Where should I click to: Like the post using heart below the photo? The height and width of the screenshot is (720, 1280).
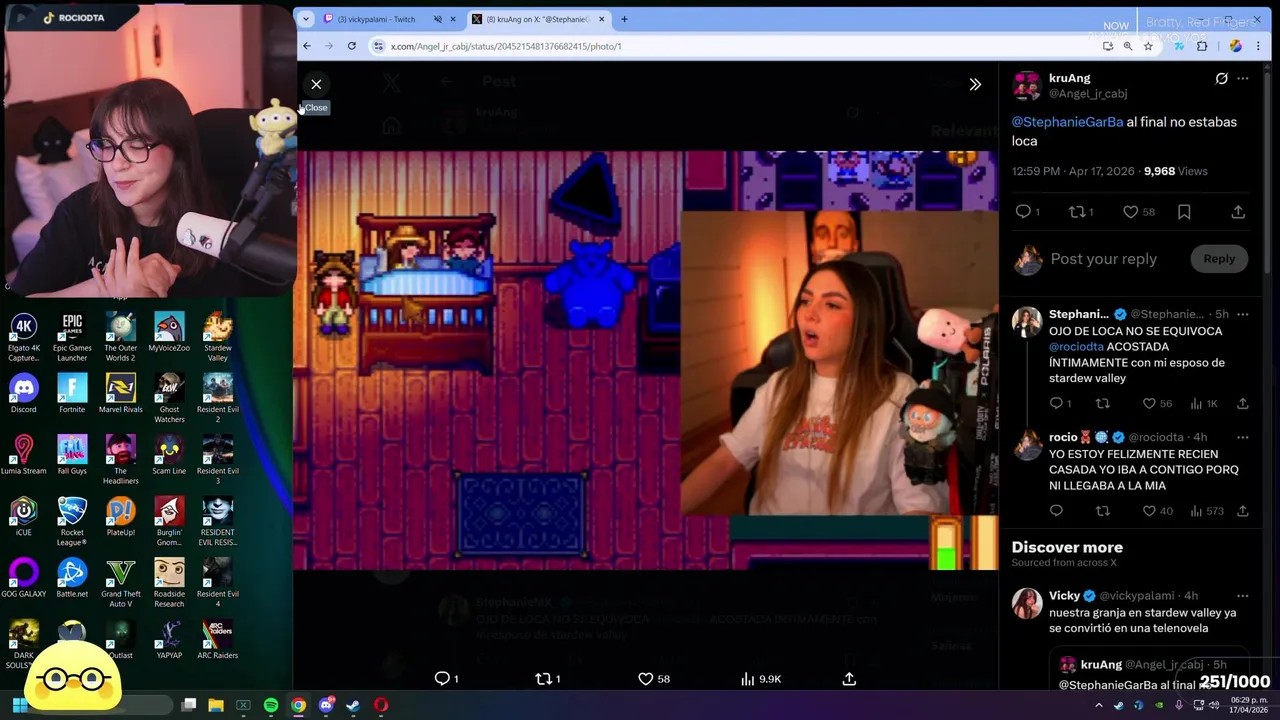pyautogui.click(x=646, y=679)
